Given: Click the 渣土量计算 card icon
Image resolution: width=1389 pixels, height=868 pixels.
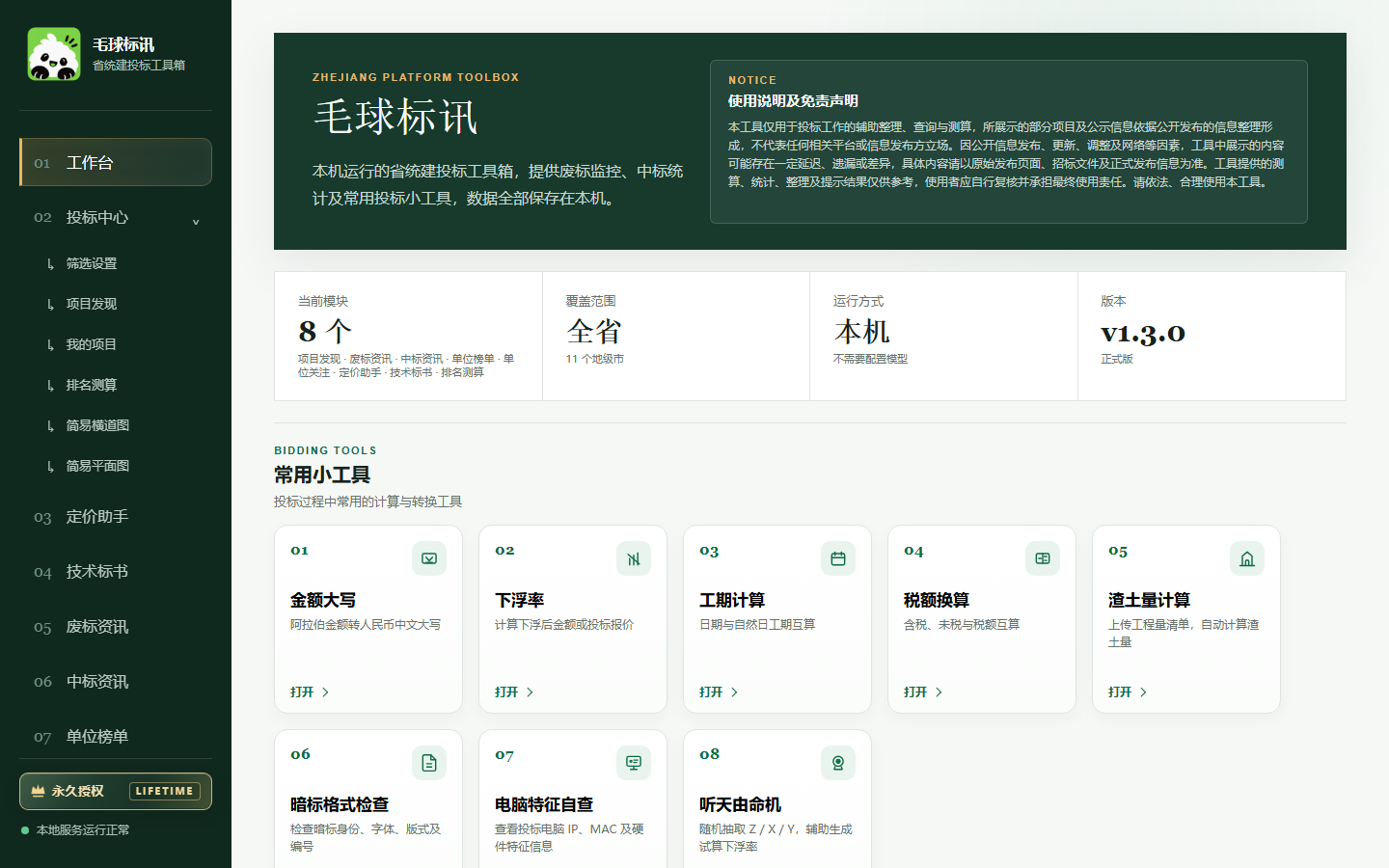Looking at the screenshot, I should tap(1247, 558).
